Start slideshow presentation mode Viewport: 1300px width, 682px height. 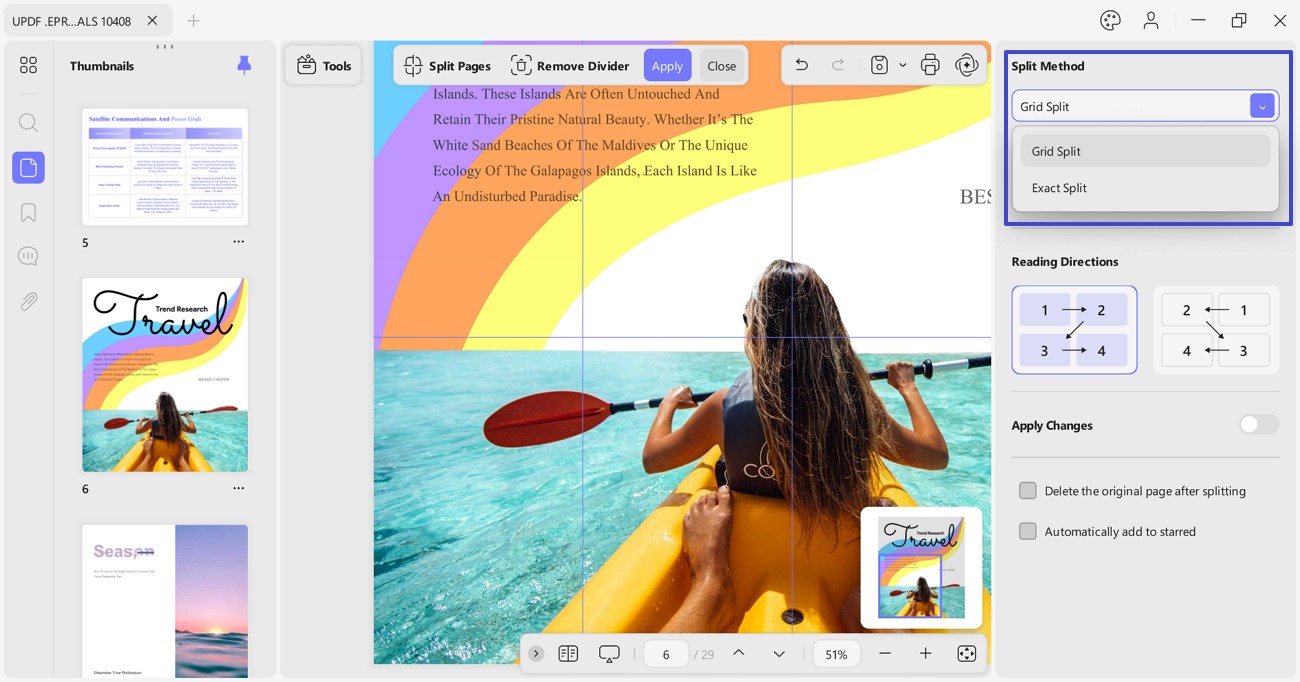[x=609, y=653]
